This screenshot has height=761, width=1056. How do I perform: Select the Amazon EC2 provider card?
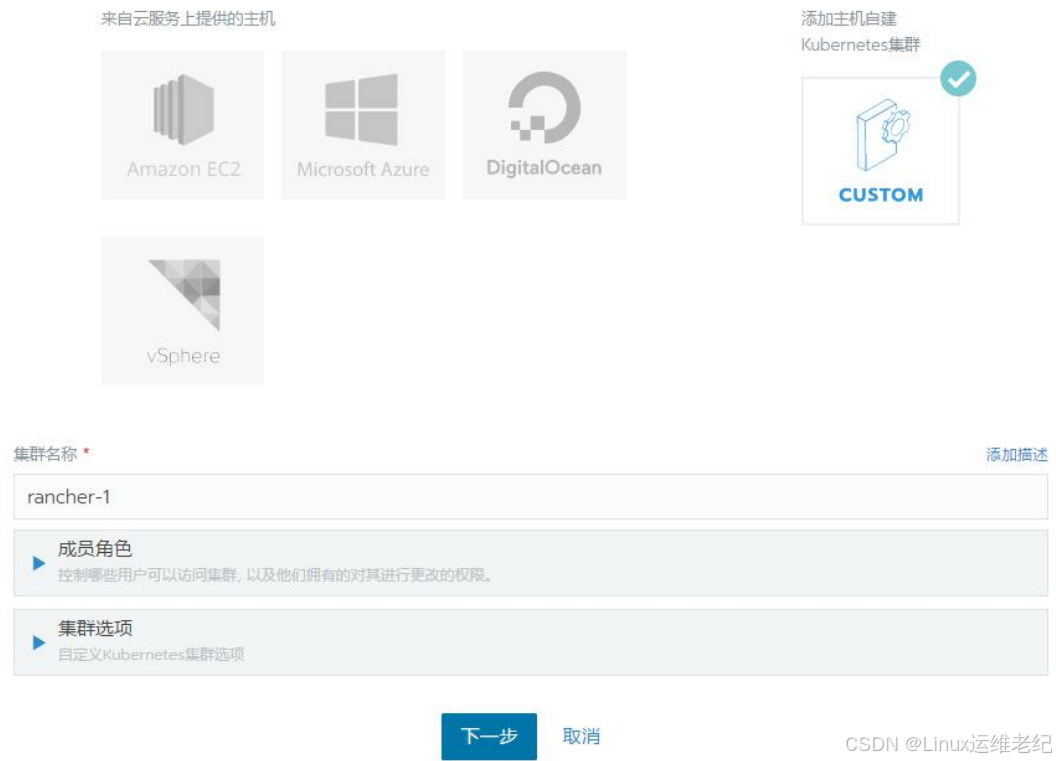[x=183, y=125]
